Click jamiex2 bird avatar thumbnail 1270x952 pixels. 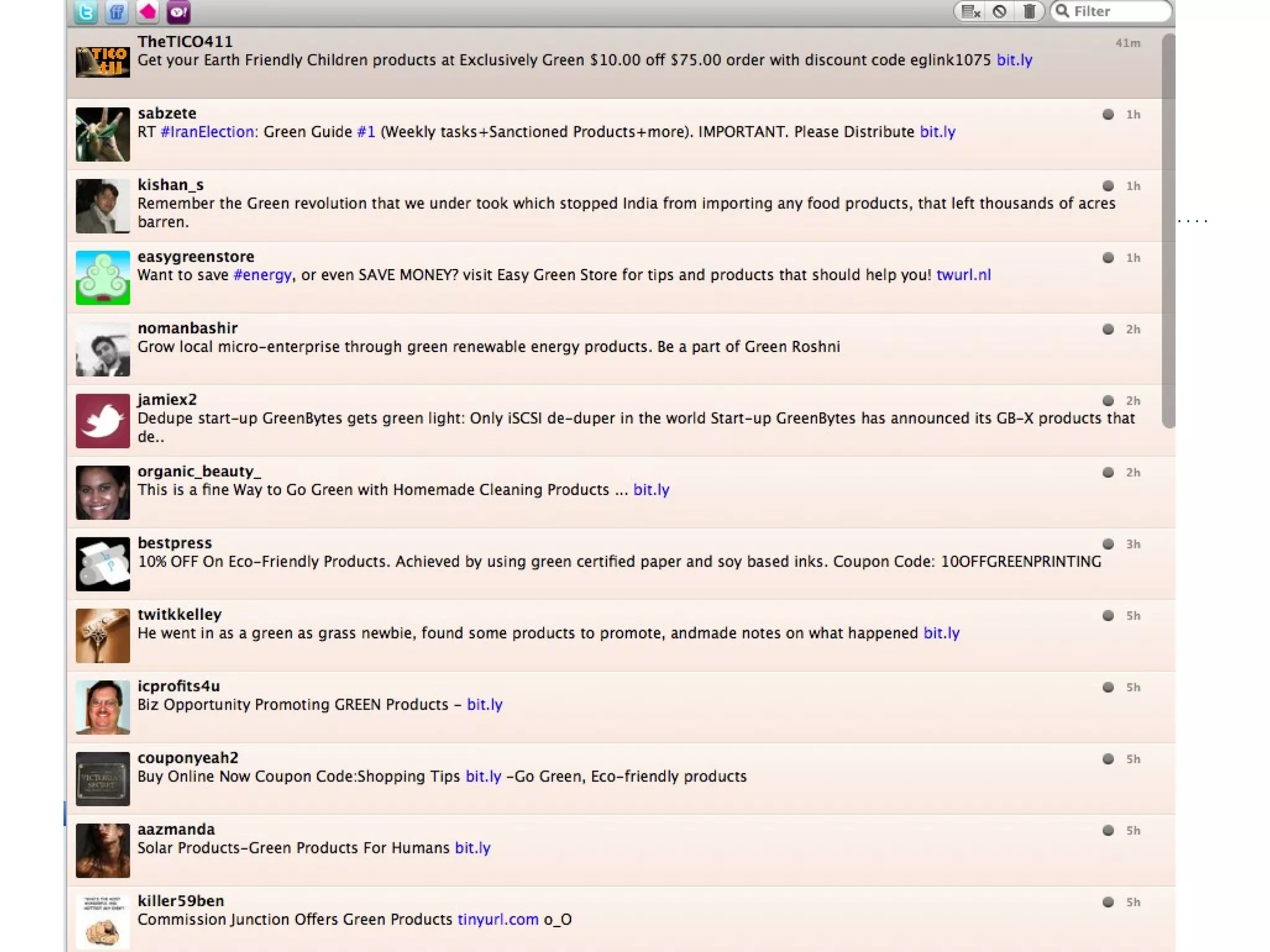(103, 421)
